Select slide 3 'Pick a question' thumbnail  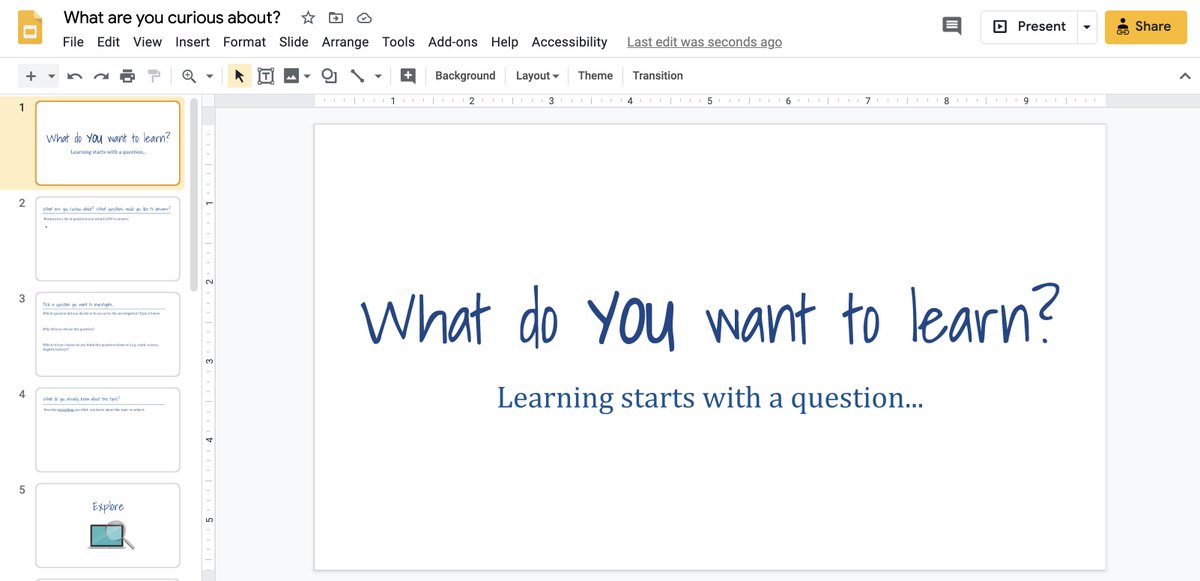coord(108,334)
